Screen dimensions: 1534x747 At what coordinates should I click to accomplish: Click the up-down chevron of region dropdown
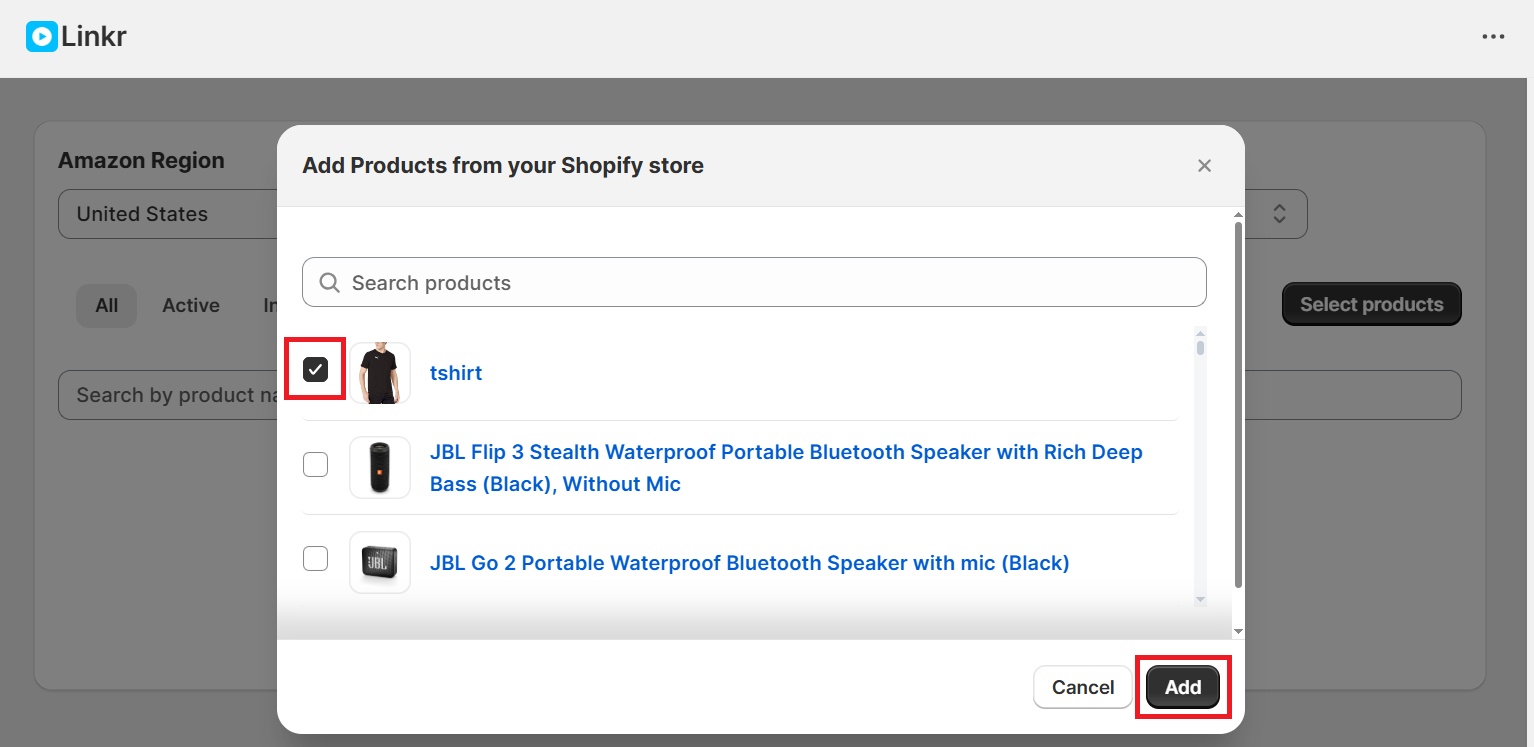coord(1278,214)
